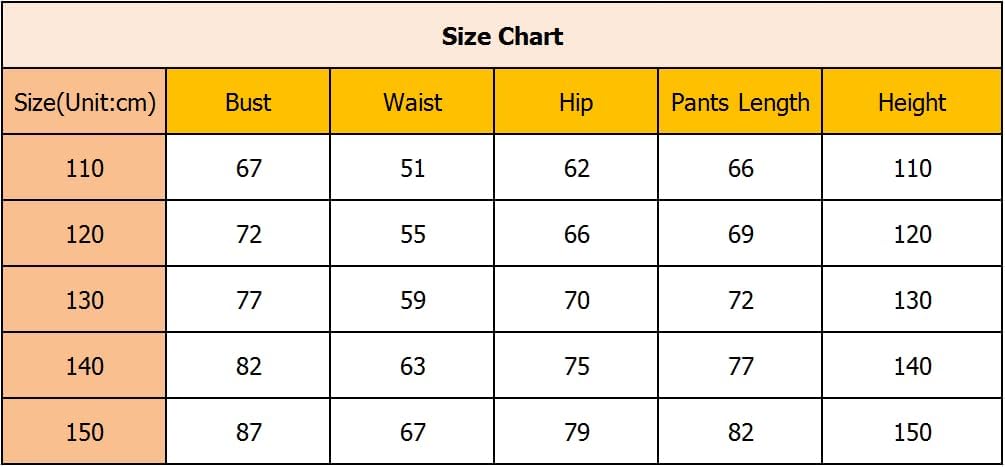The width and height of the screenshot is (1005, 467).
Task: Select the Size(Unit:cm) header cell
Action: [x=85, y=102]
